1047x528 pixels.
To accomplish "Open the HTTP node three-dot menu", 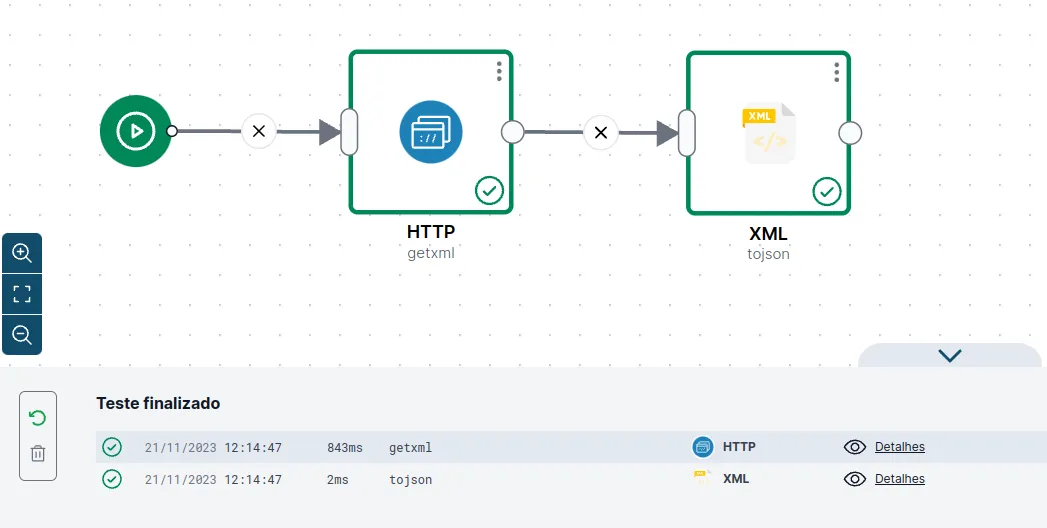I will 499,71.
